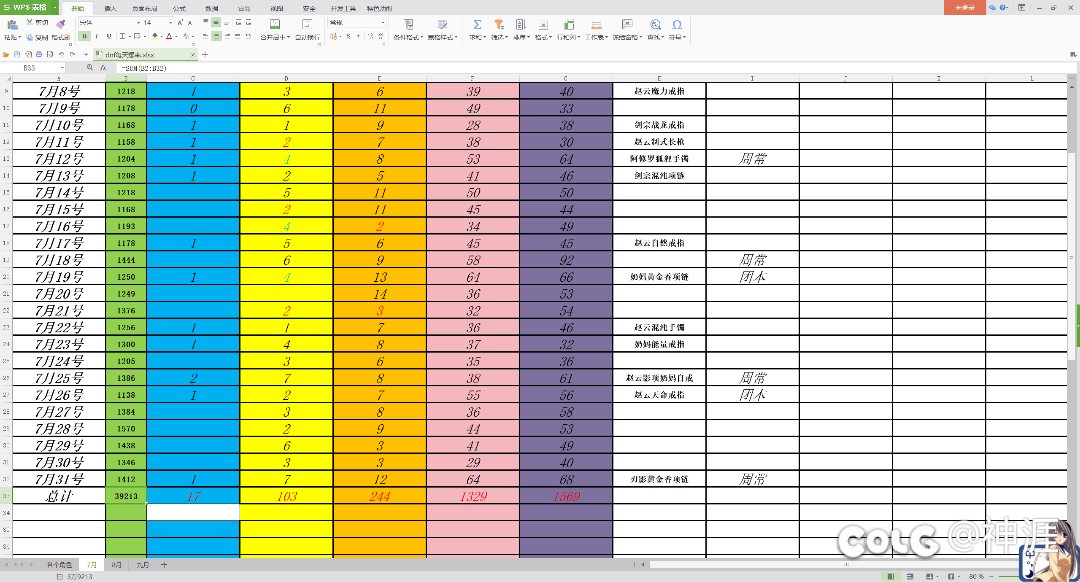Click the 总计 row label

(59, 496)
